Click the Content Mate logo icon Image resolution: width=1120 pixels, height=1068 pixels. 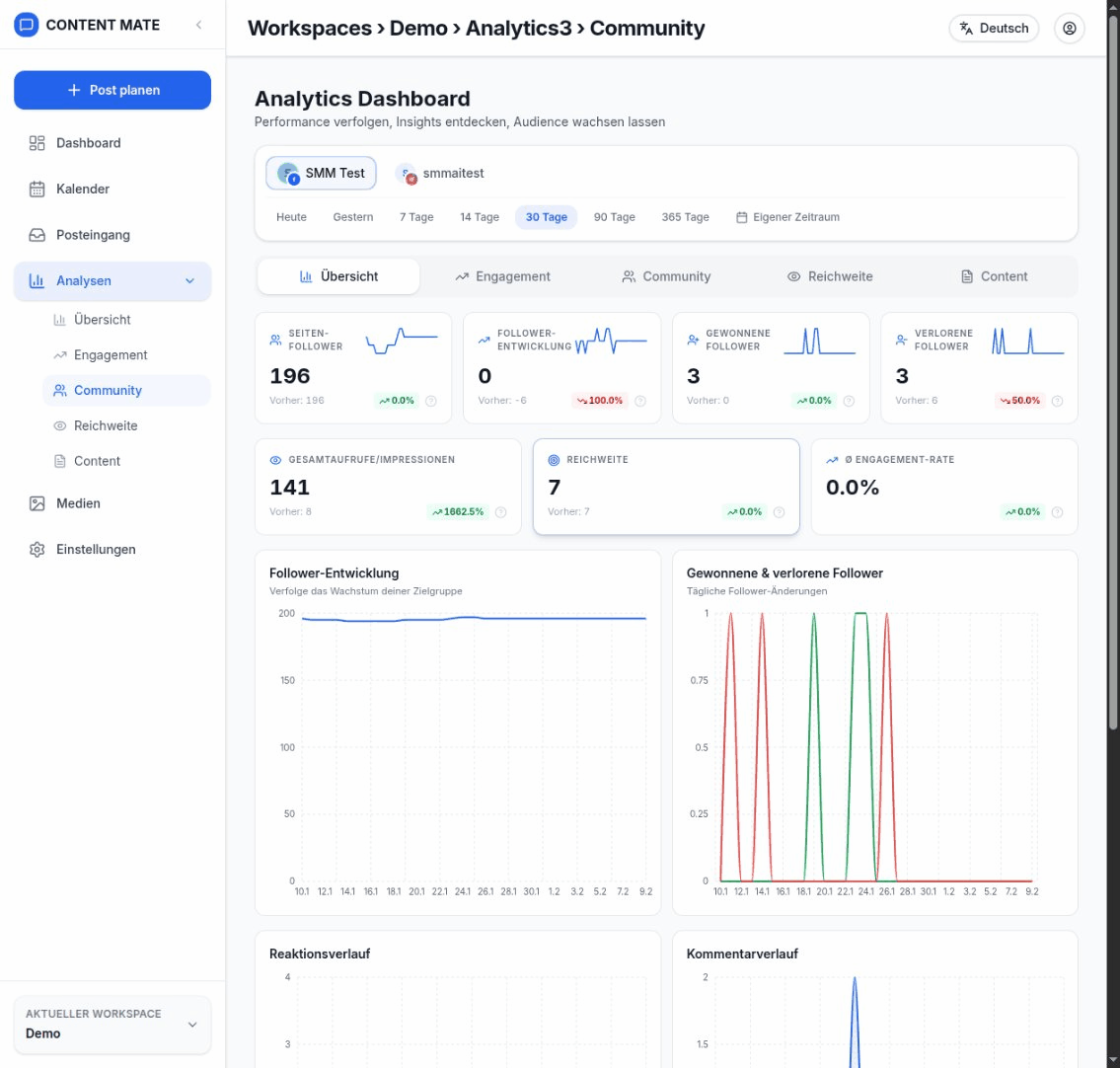(x=27, y=25)
